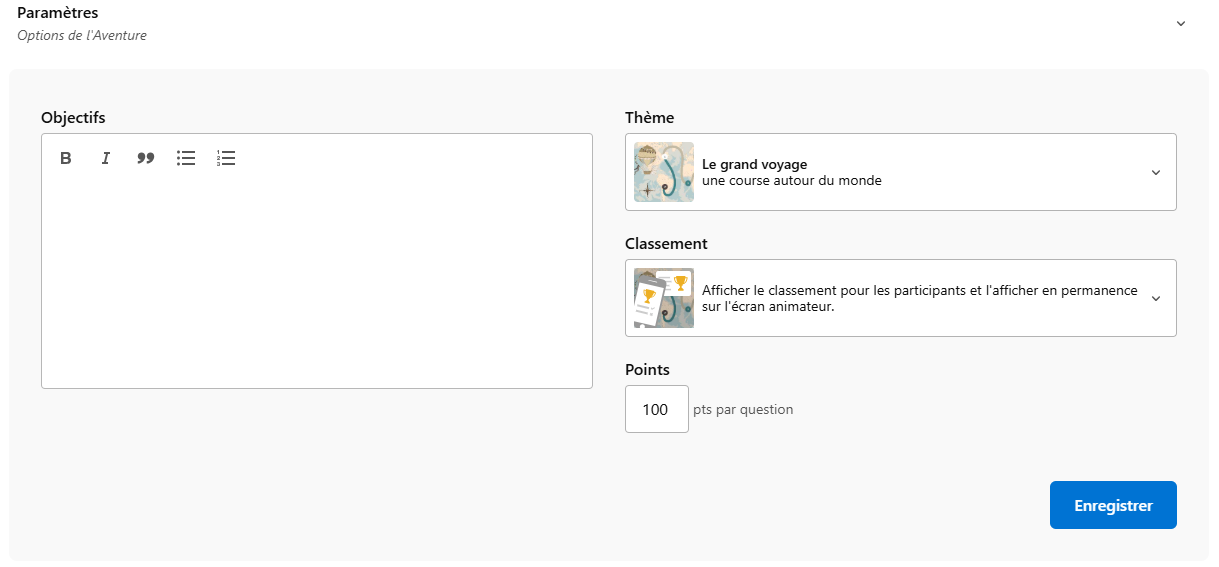Image resolution: width=1219 pixels, height=567 pixels.
Task: Toggle italic formatting in Objectifs editor
Action: click(x=105, y=158)
